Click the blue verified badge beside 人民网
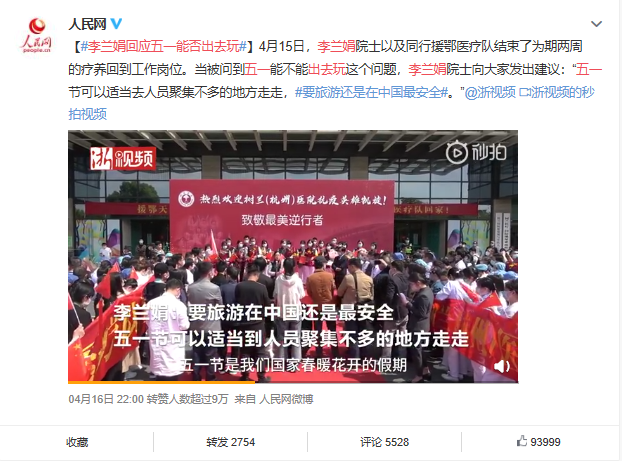Image resolution: width=622 pixels, height=461 pixels. click(116, 24)
